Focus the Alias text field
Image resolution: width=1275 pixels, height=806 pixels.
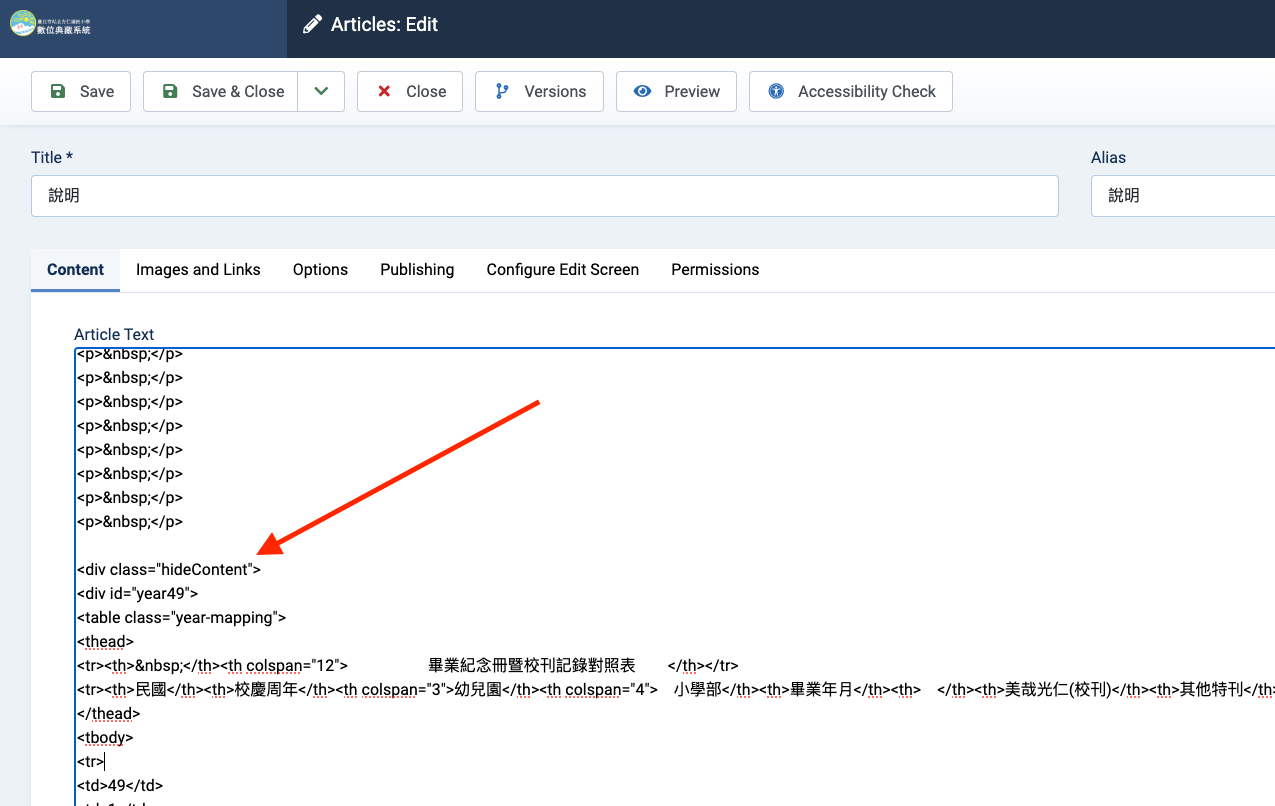[1182, 196]
